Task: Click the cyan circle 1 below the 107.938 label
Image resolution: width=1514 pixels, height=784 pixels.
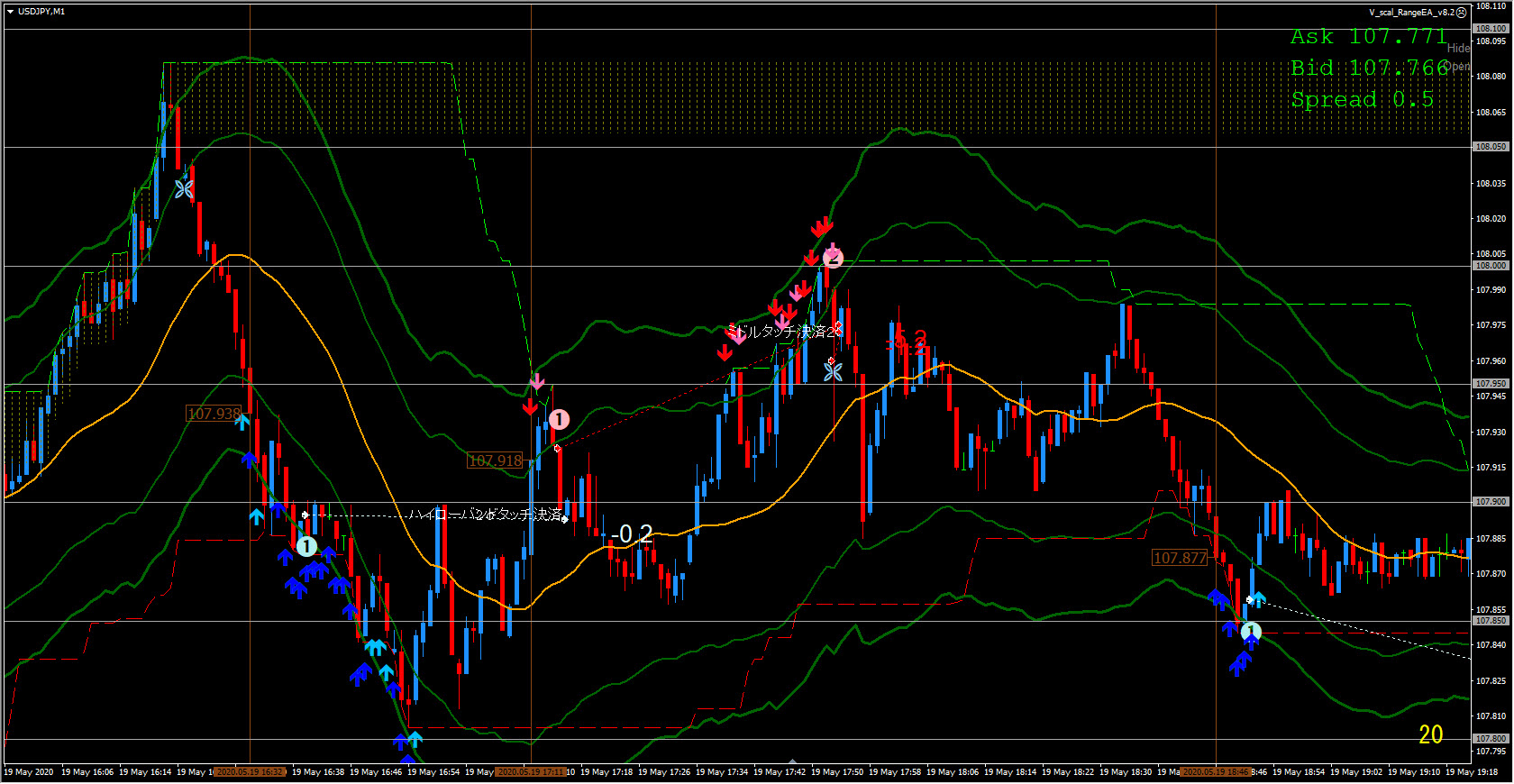Action: [306, 546]
